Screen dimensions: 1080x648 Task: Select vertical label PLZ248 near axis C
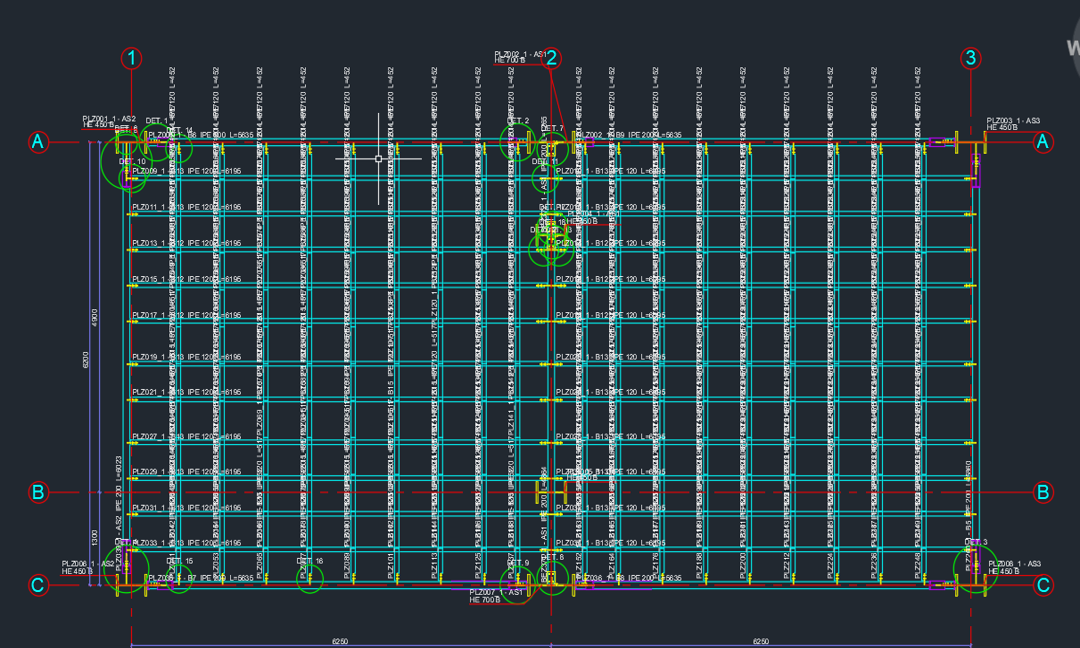click(x=917, y=565)
